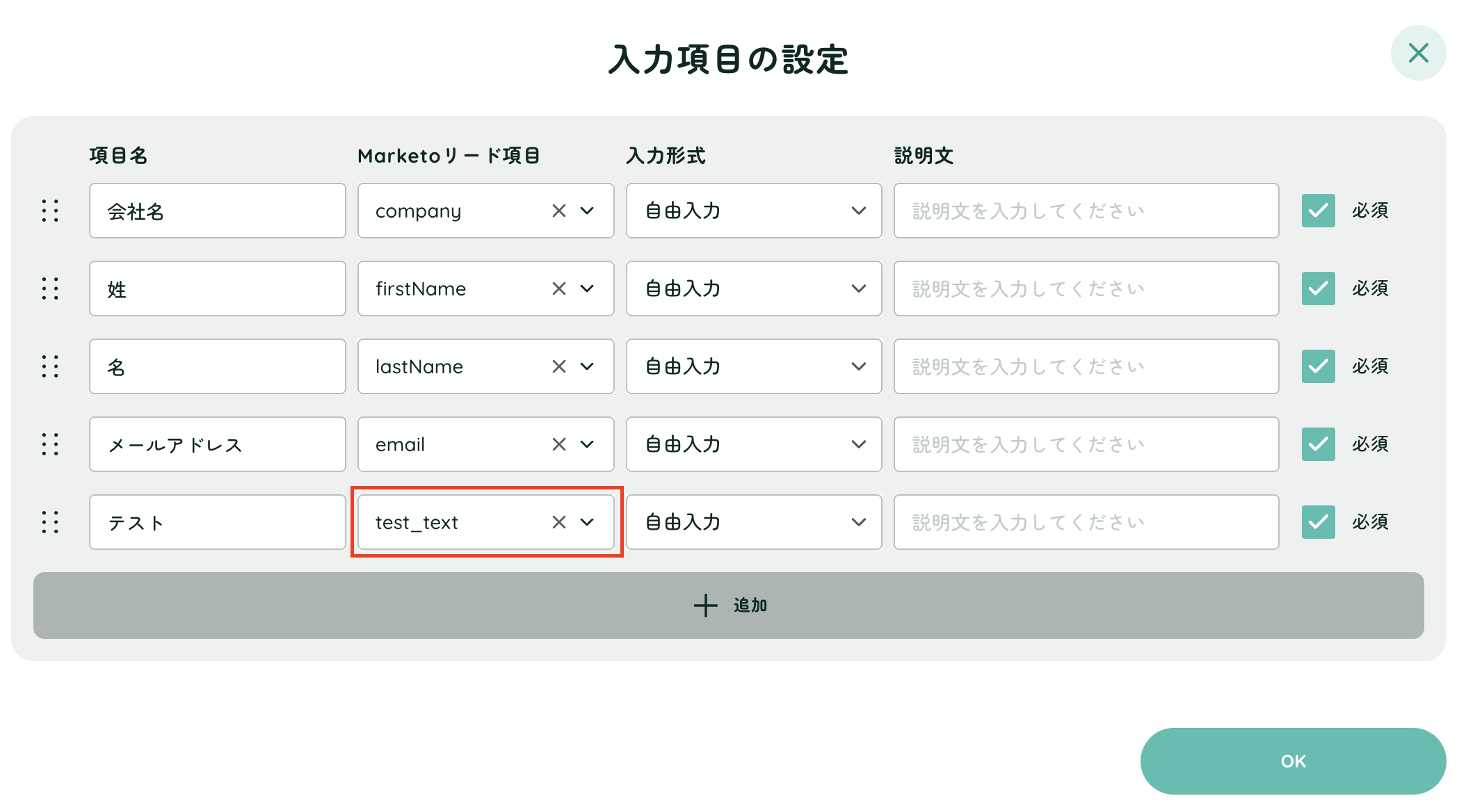Click the 項目名 field containing テスト
This screenshot has width=1466, height=812.
tap(217, 522)
